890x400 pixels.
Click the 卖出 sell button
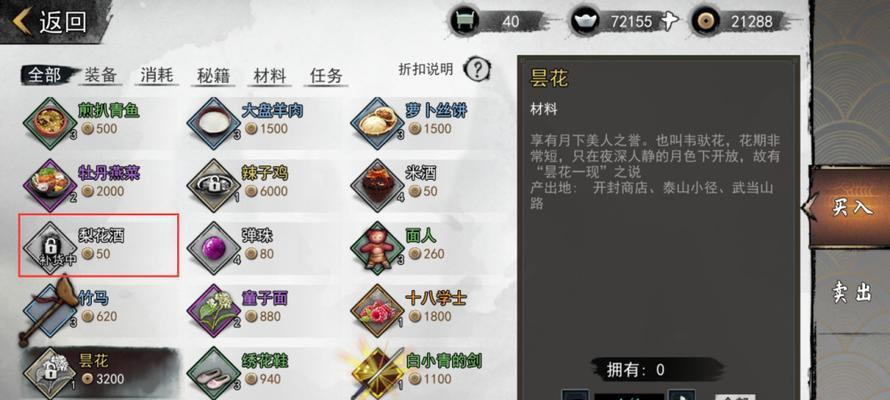click(x=851, y=292)
